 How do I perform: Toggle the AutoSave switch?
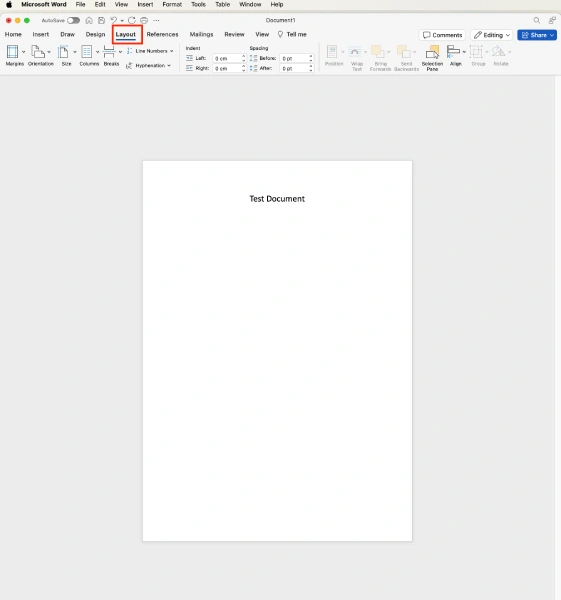(73, 20)
